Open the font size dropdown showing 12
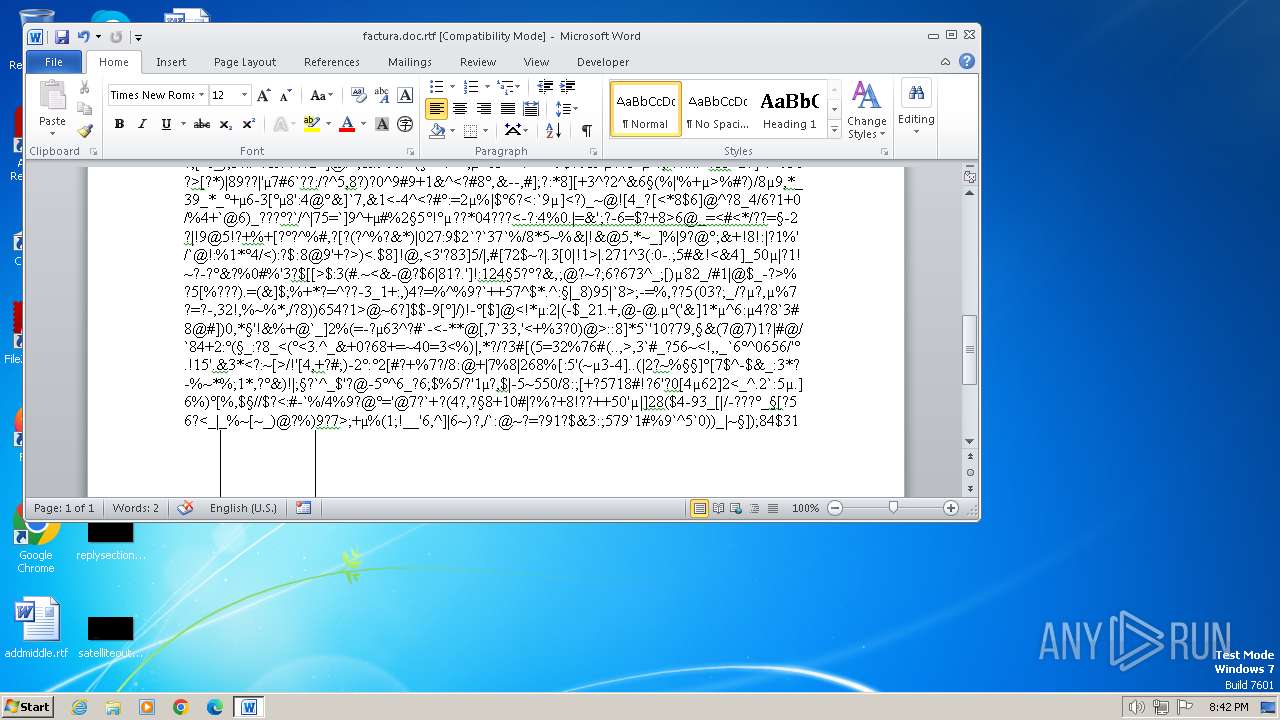Viewport: 1280px width, 720px height. click(244, 95)
